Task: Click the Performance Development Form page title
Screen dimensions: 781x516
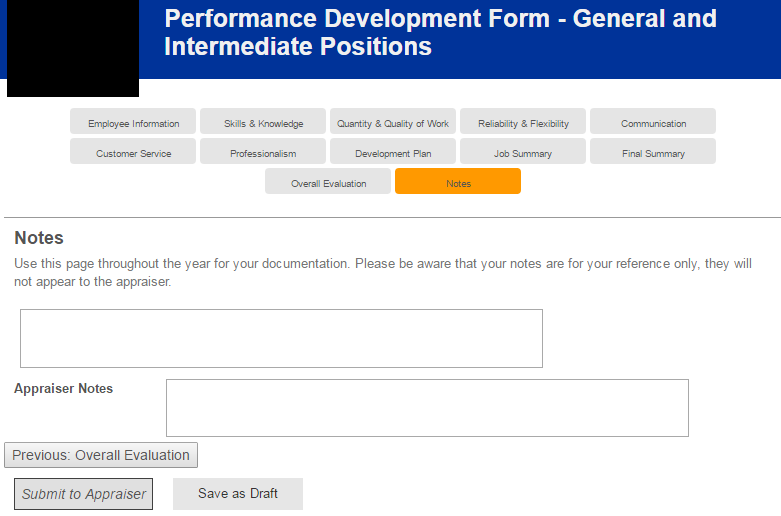Action: [x=440, y=32]
